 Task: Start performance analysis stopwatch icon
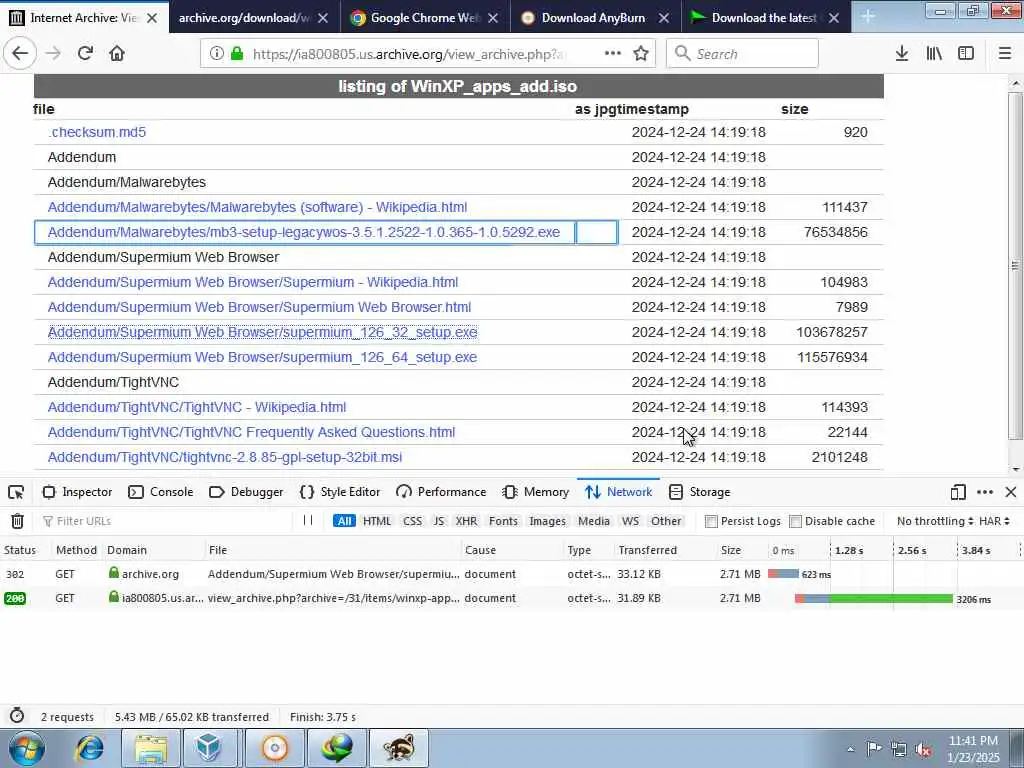[17, 716]
